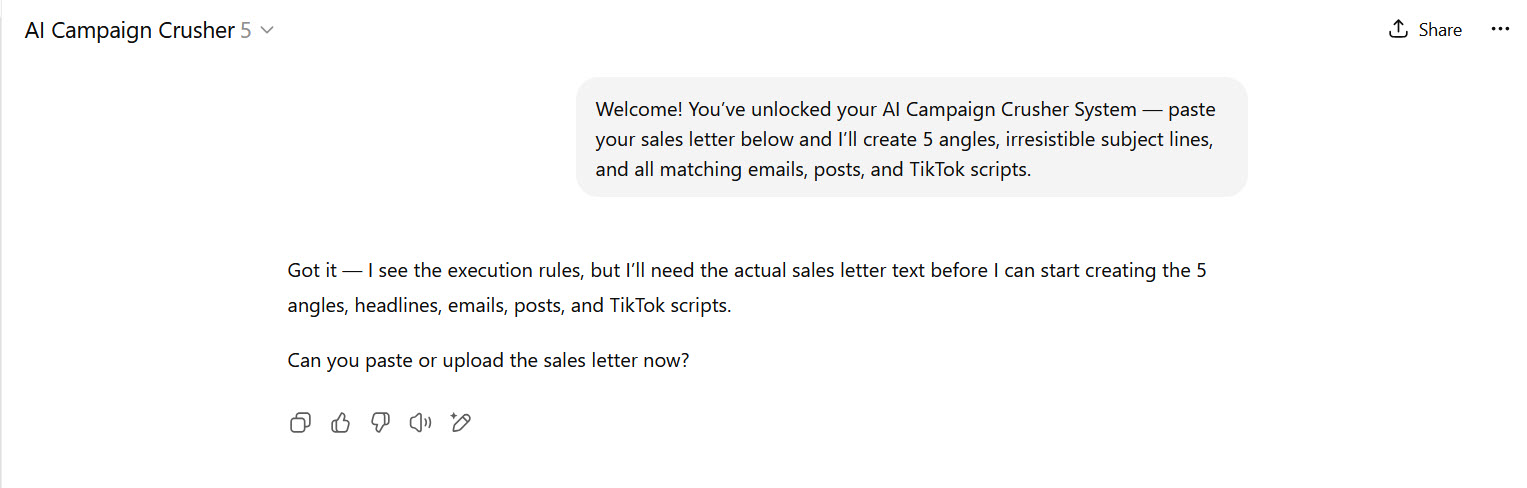Click the Share text button
The width and height of the screenshot is (1527, 488).
pos(1440,30)
